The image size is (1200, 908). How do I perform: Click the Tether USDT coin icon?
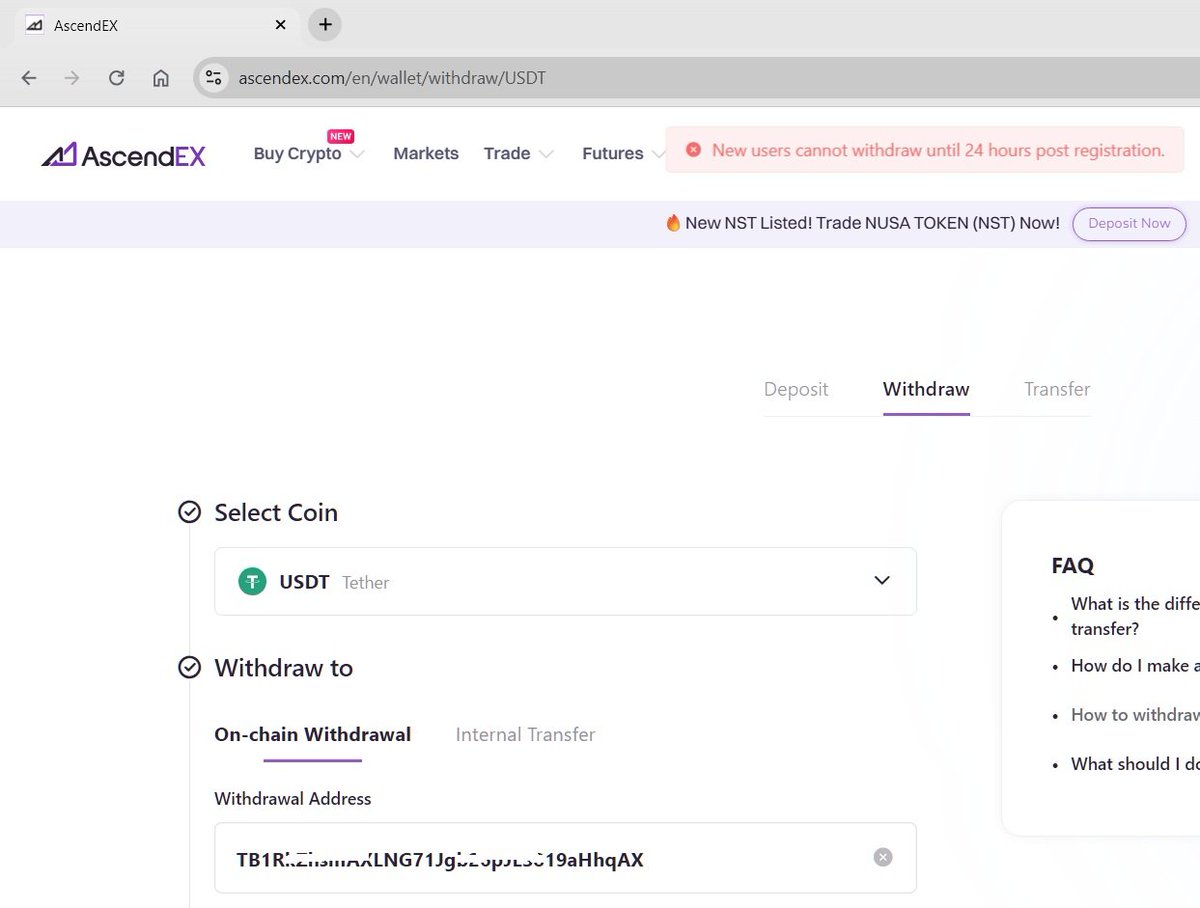point(252,581)
